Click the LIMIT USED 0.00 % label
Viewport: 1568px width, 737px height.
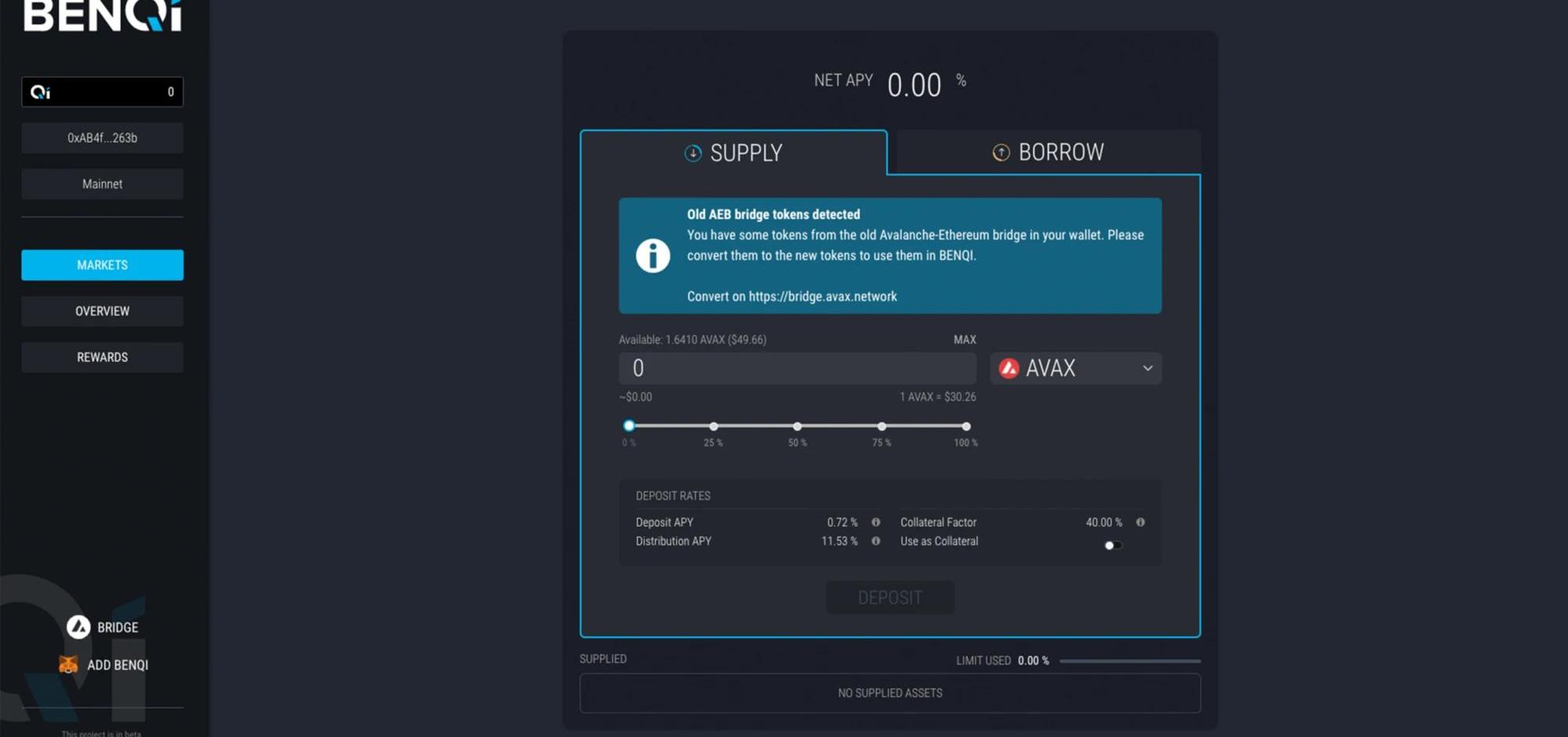click(1003, 661)
